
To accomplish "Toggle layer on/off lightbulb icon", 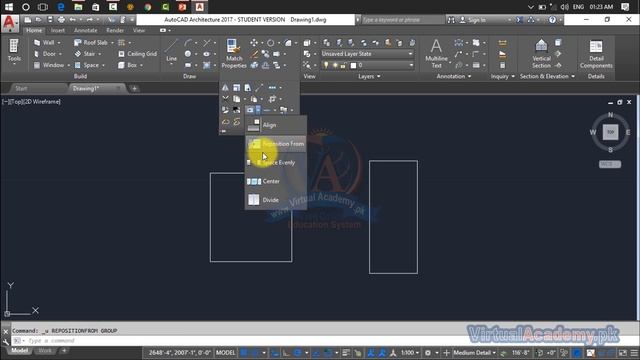I will 326,65.
